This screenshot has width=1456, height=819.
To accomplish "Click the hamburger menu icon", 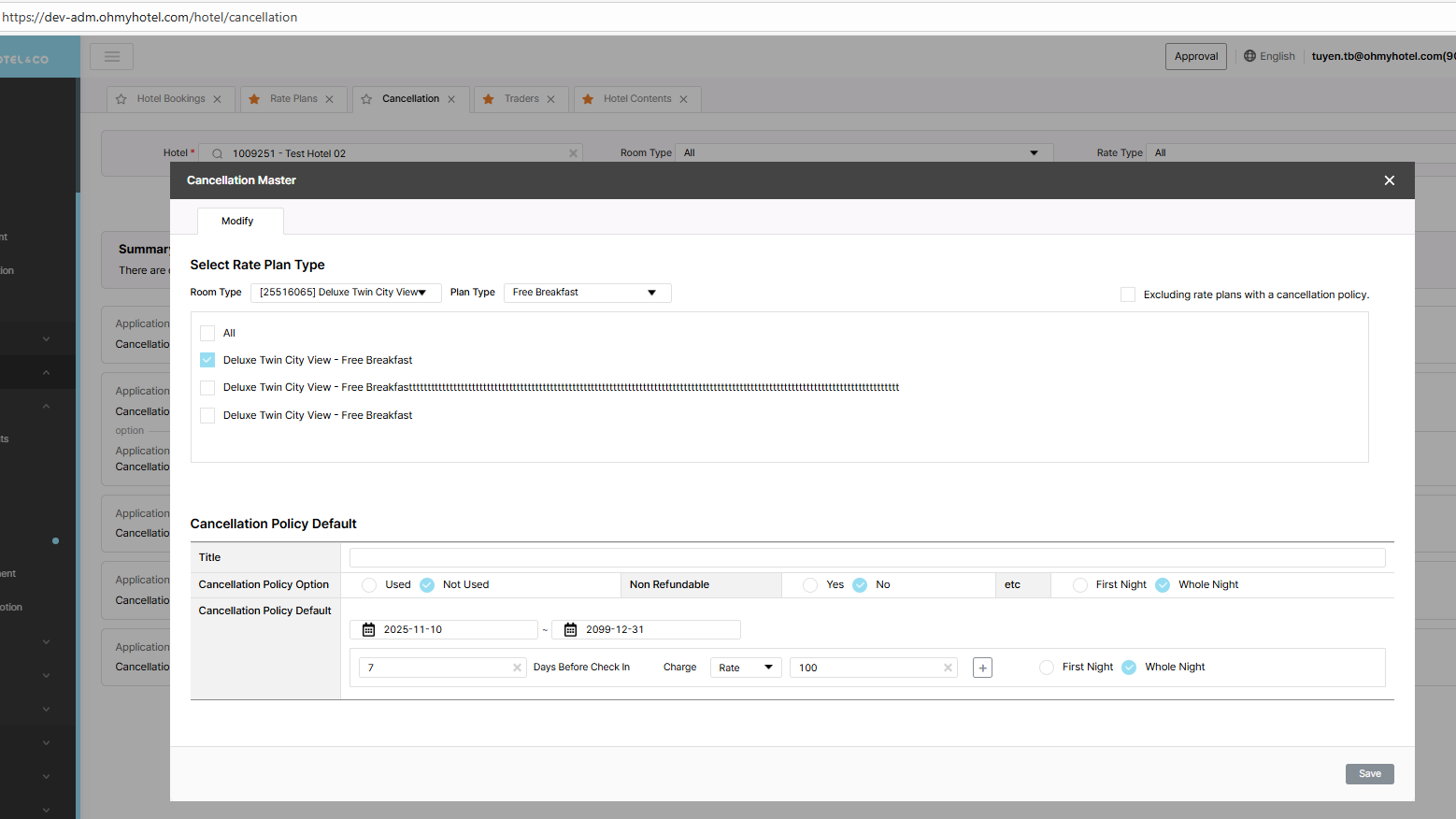I will (111, 57).
